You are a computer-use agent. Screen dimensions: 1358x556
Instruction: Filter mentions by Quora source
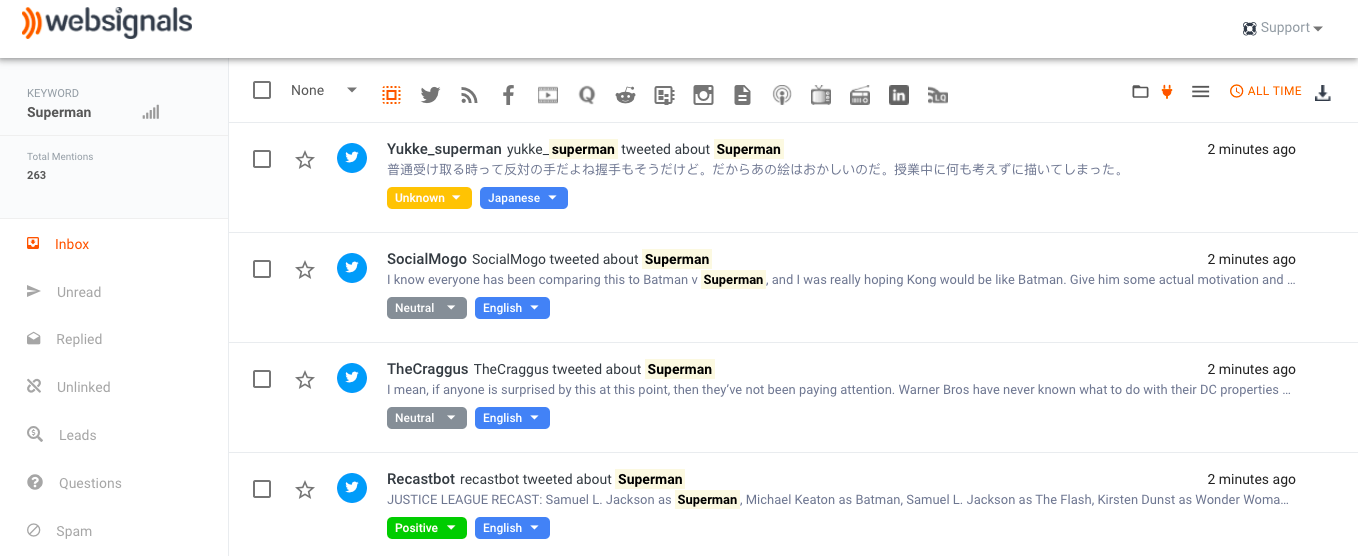click(587, 95)
